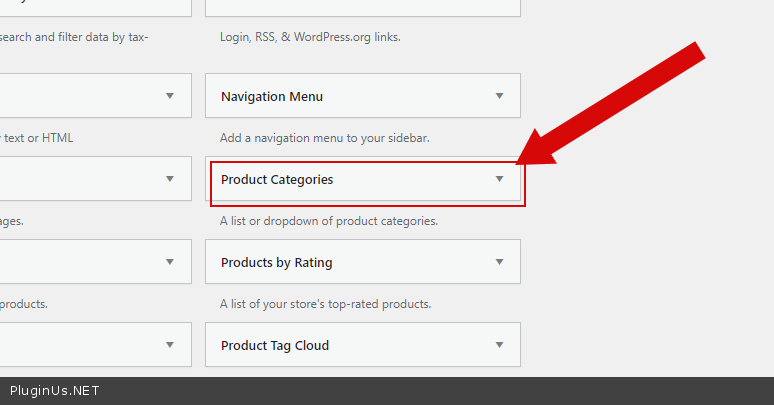The height and width of the screenshot is (405, 774).
Task: Select the Product Tag Cloud widget title
Action: pyautogui.click(x=275, y=346)
